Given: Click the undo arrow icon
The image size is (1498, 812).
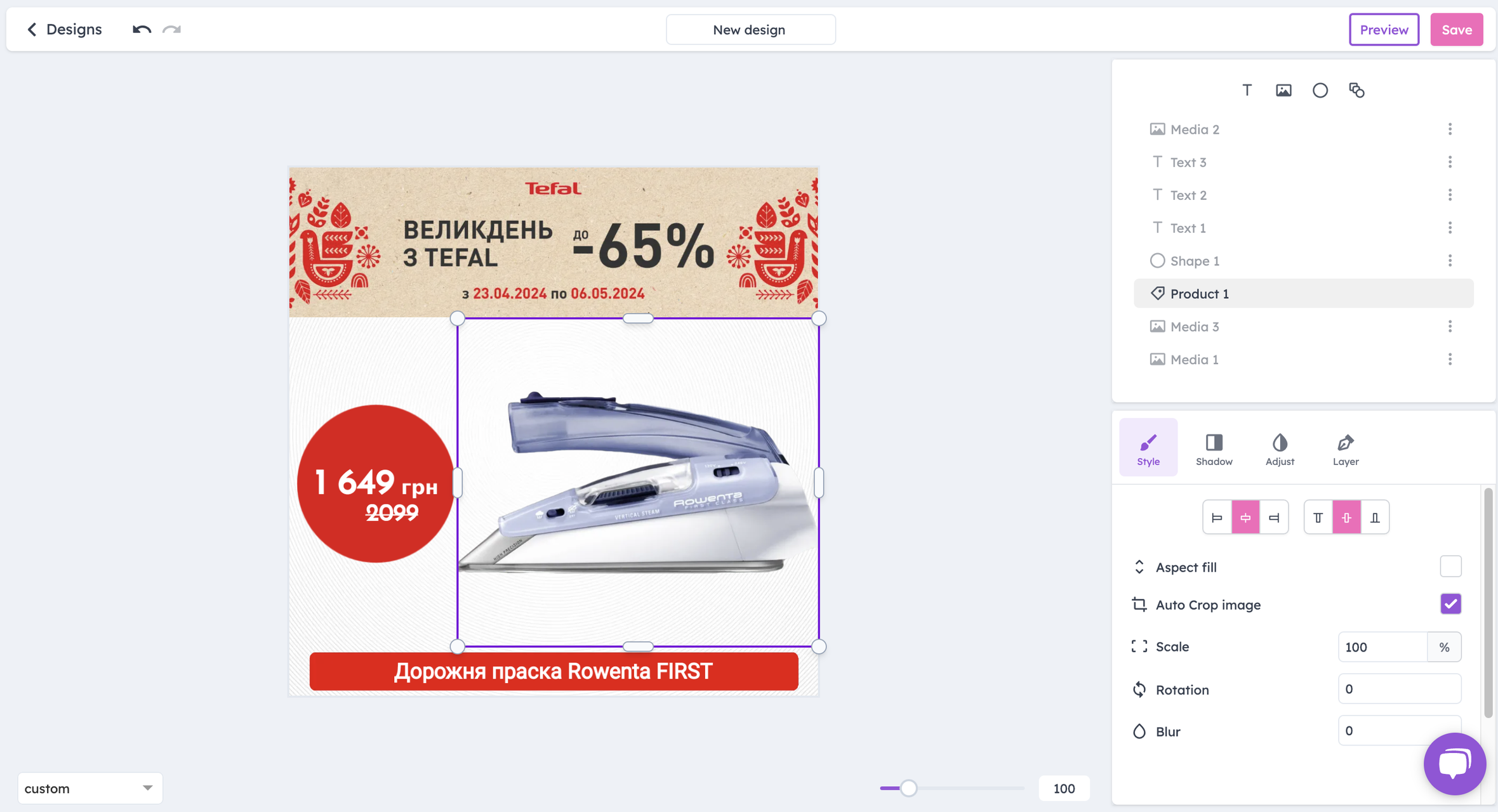Looking at the screenshot, I should pyautogui.click(x=142, y=29).
